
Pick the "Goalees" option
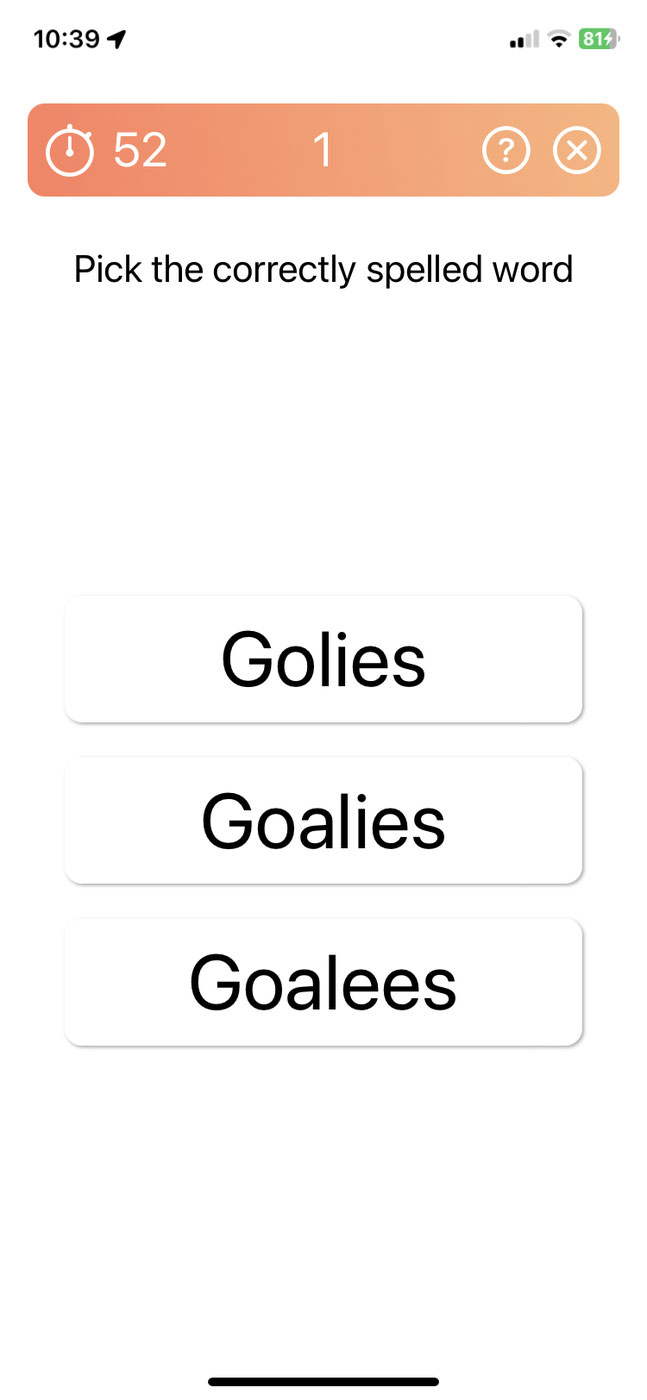323,982
